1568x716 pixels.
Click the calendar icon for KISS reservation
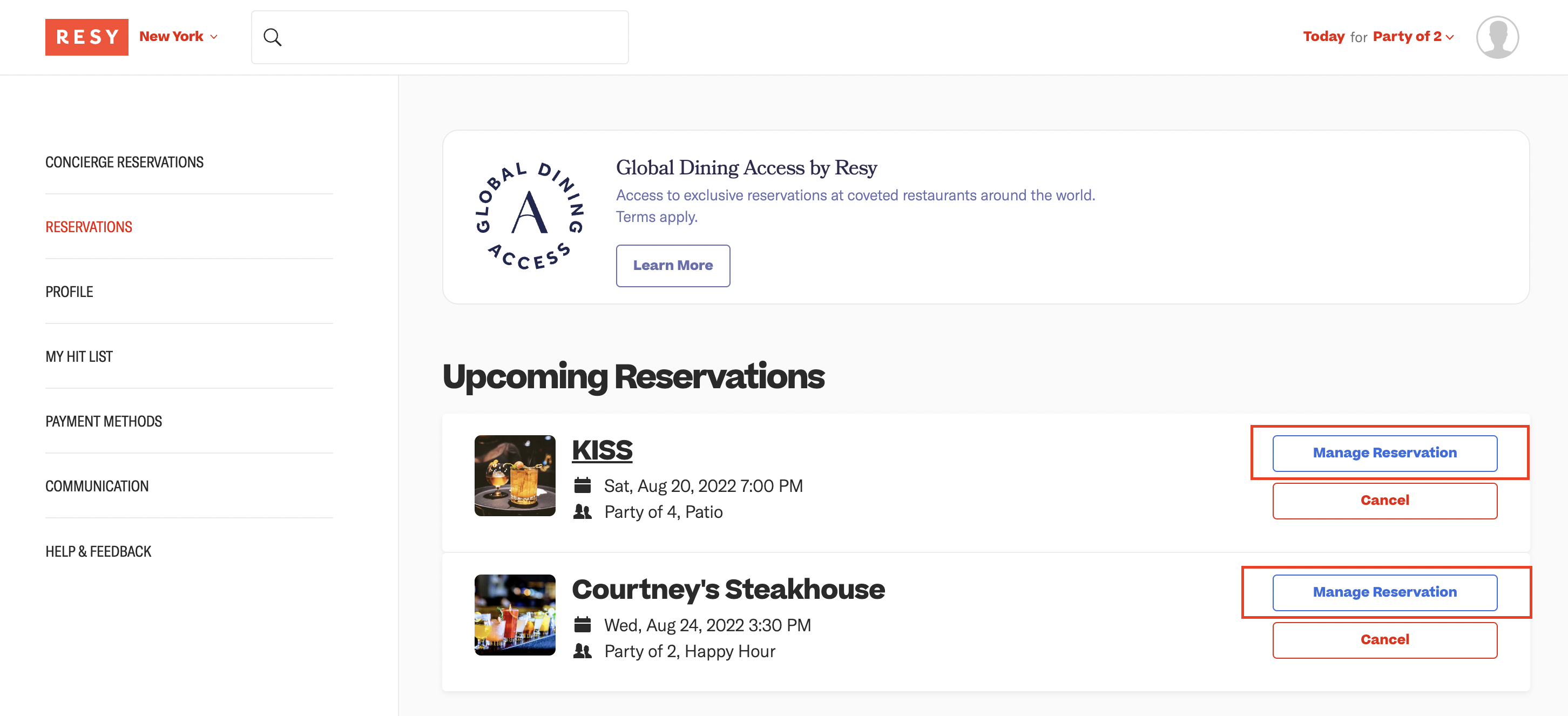(583, 485)
